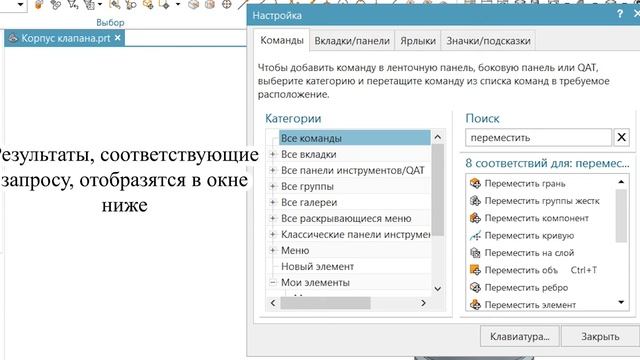Click search results vertical scrollbar thumb
640x360 pixels.
(621, 216)
